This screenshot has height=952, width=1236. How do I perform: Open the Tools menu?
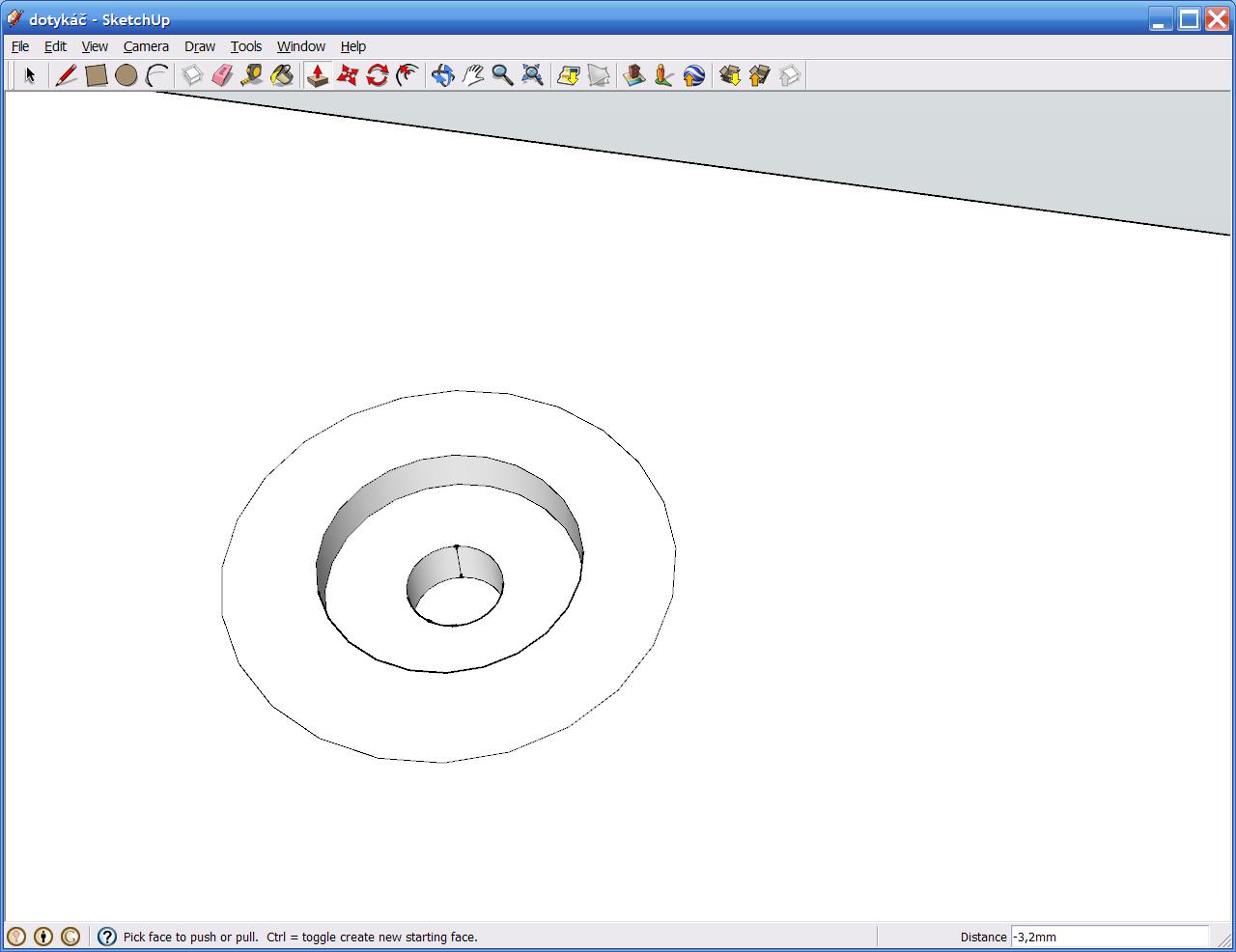pos(245,46)
